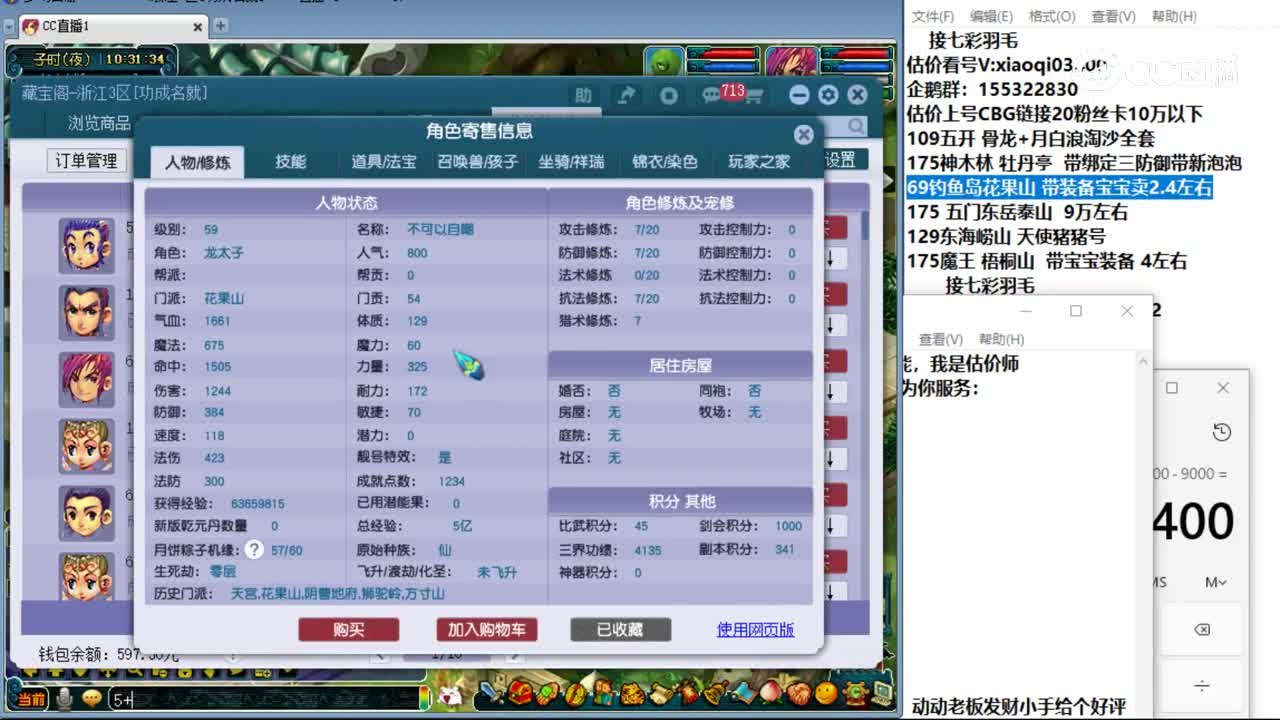Close the 角色寄售信息 dialog
Image resolution: width=1280 pixels, height=720 pixels.
click(x=804, y=134)
